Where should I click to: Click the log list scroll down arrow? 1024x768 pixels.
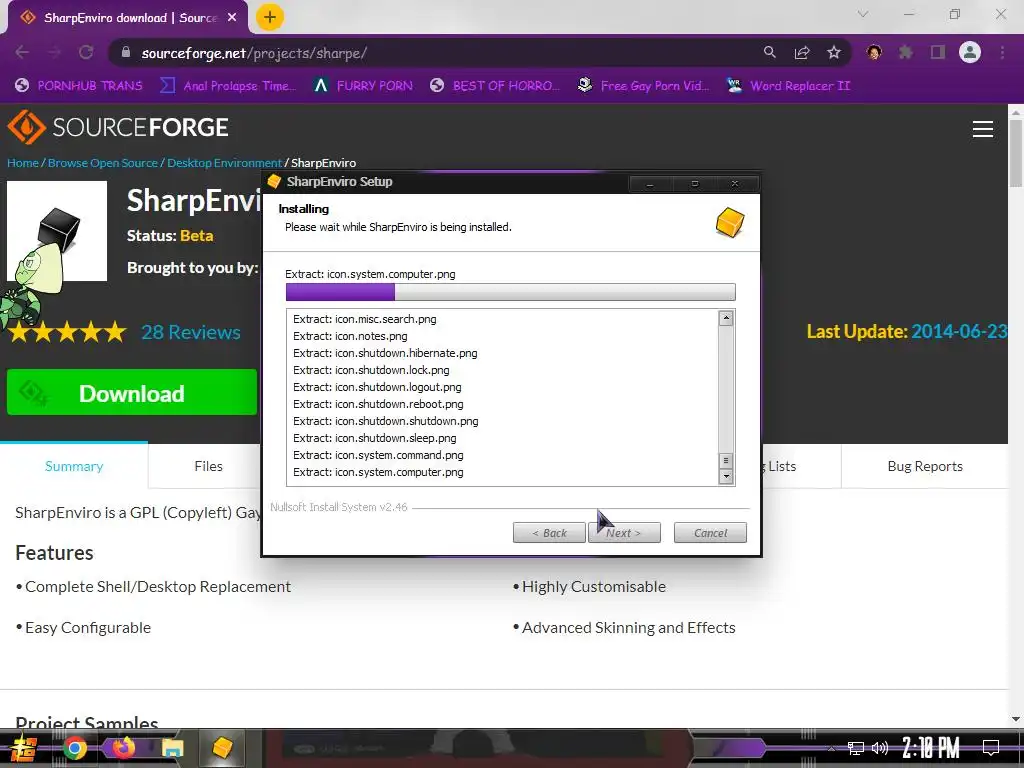click(726, 476)
